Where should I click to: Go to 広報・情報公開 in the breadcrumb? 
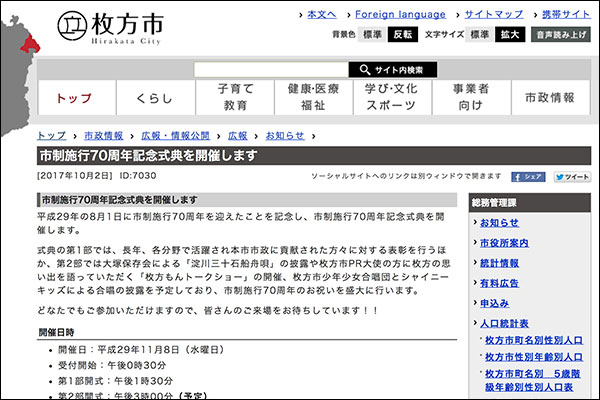click(175, 135)
